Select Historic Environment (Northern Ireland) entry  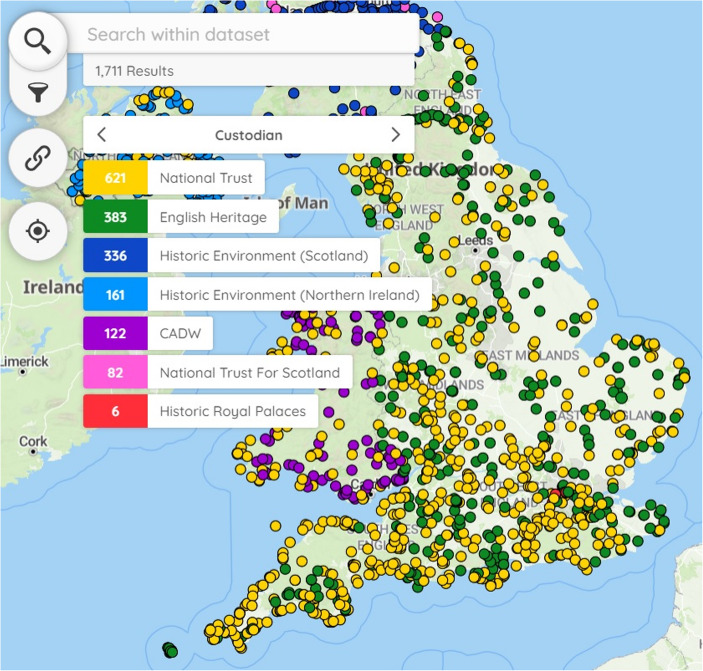(257, 295)
